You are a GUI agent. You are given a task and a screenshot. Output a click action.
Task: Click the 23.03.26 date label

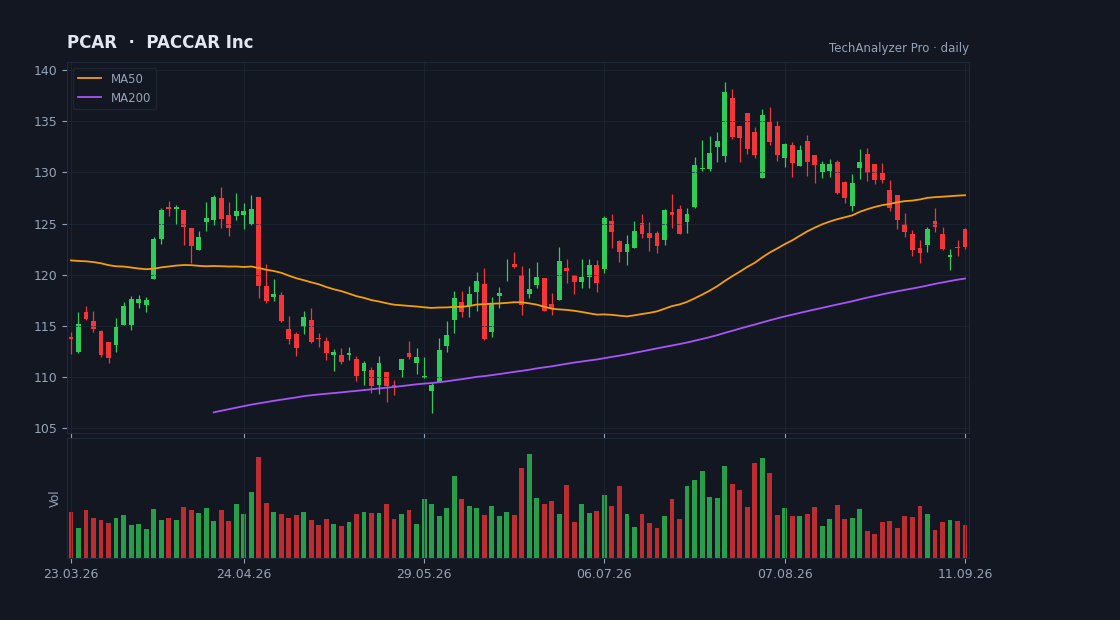(71, 574)
